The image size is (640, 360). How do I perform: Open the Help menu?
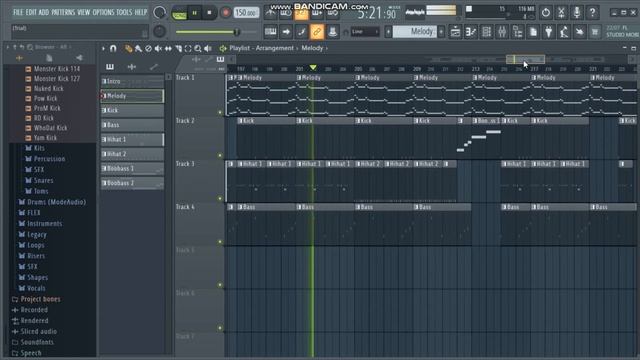click(141, 12)
